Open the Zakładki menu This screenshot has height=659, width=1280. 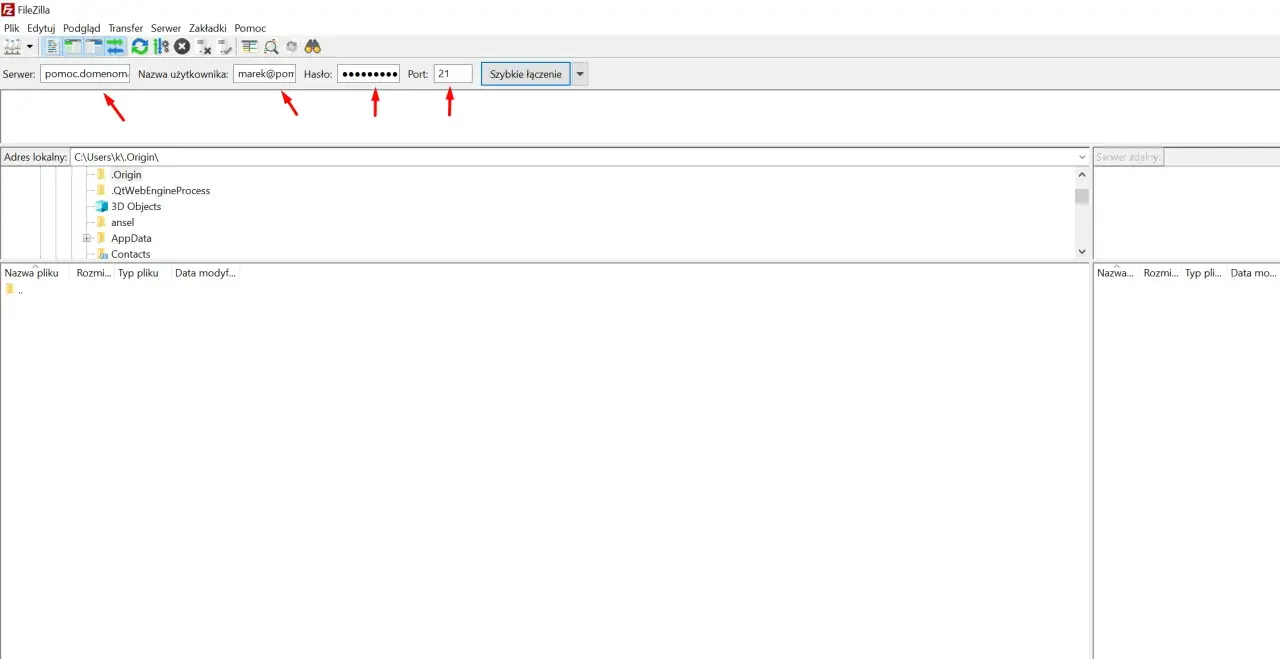point(208,28)
